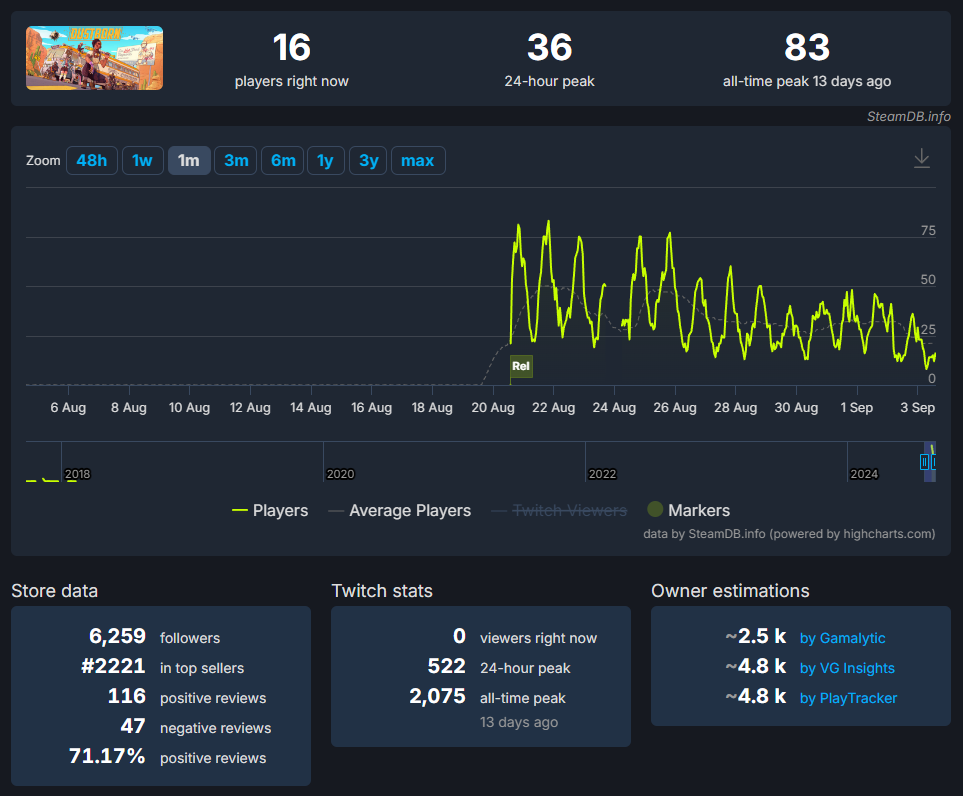Click the left navigator range handle
The width and height of the screenshot is (963, 796).
point(924,461)
